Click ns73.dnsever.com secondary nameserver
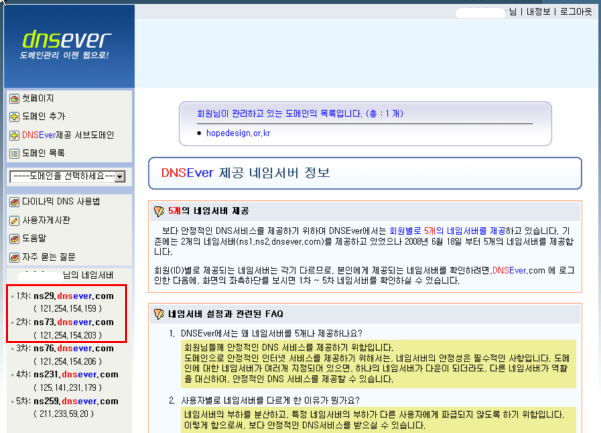Viewport: 601px width, 433px height. tap(74, 322)
